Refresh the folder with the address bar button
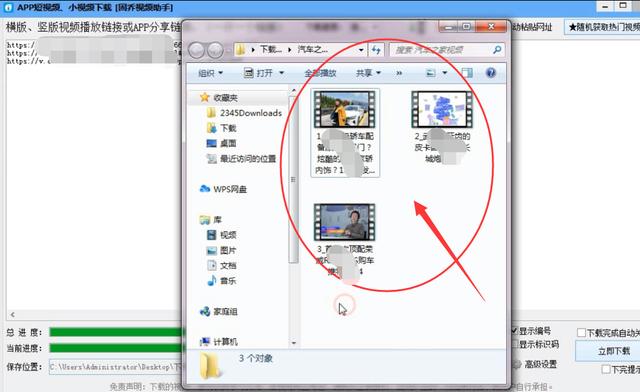This screenshot has height=392, width=640. click(x=376, y=50)
